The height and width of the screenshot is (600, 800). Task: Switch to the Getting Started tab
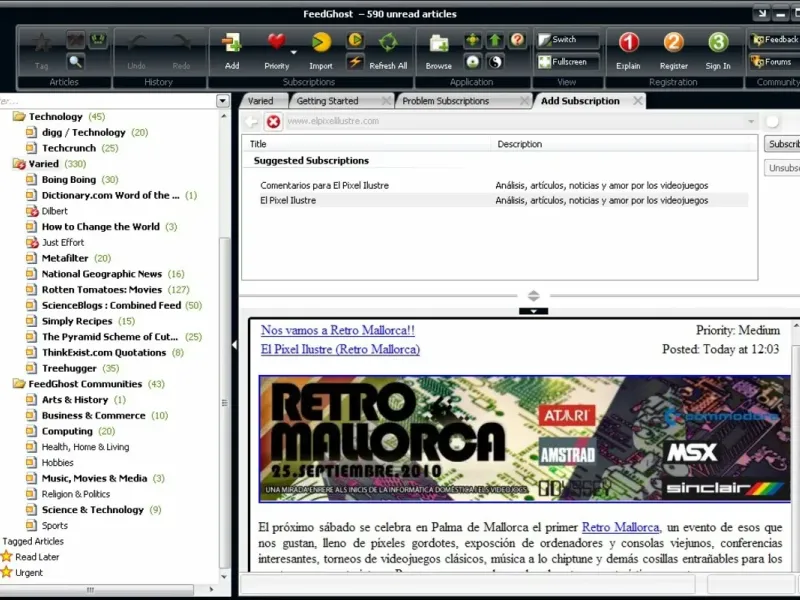[328, 101]
